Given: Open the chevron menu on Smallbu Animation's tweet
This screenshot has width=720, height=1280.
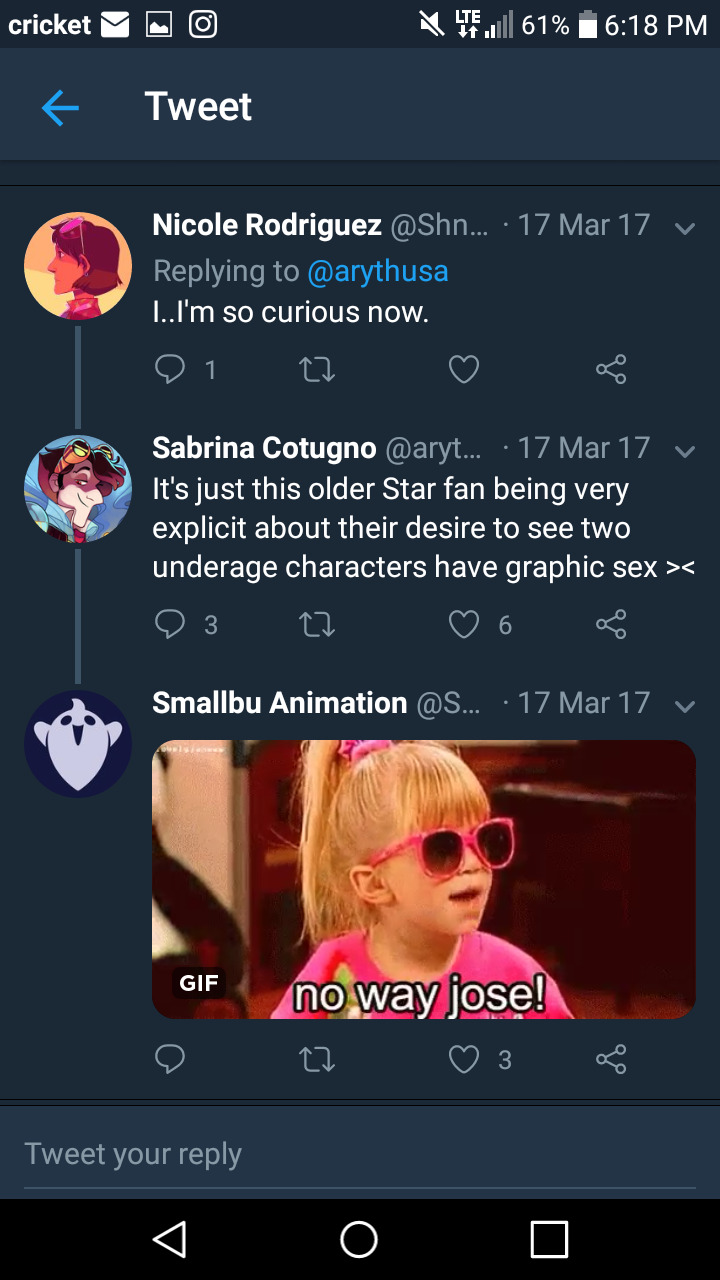Looking at the screenshot, I should coord(685,706).
